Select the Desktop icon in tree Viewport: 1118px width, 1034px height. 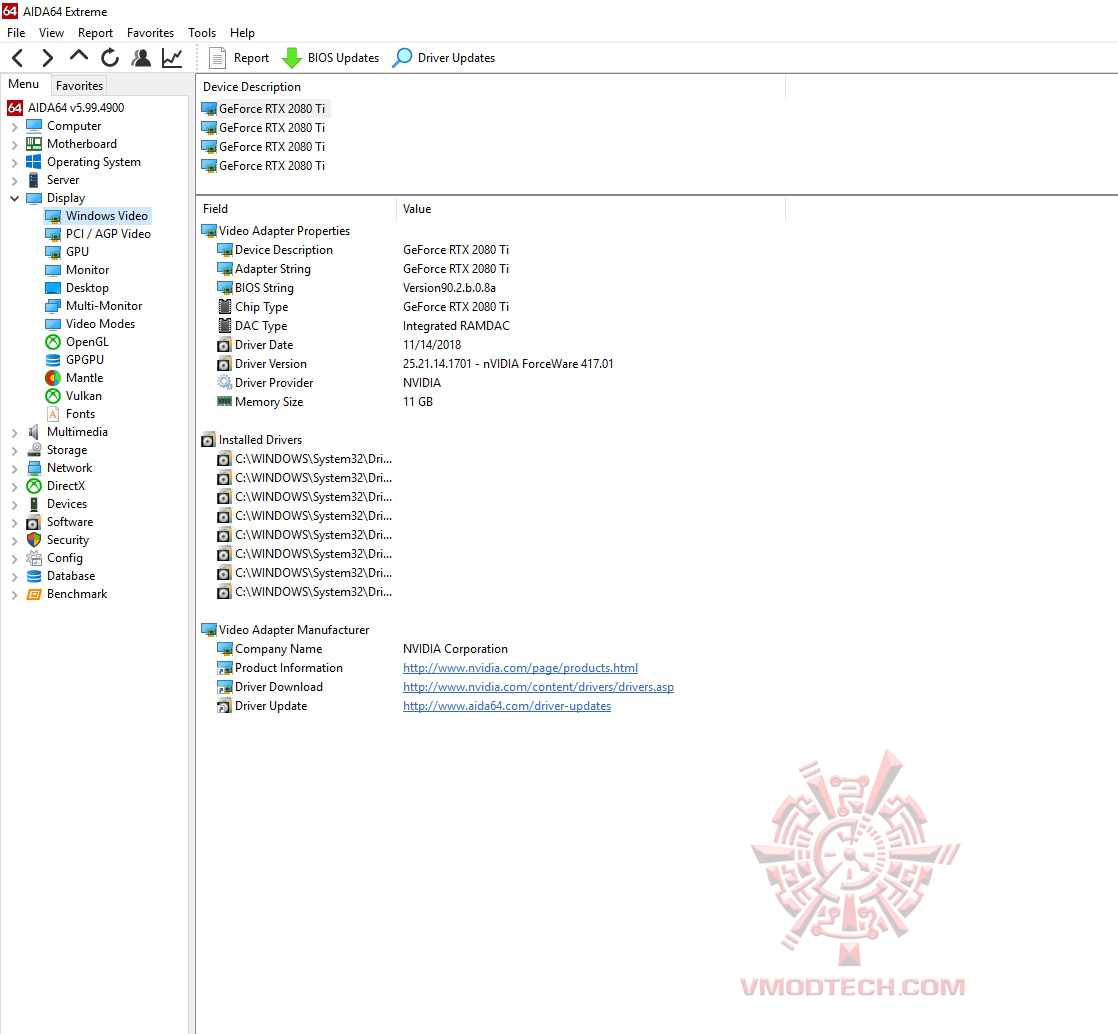tap(53, 288)
